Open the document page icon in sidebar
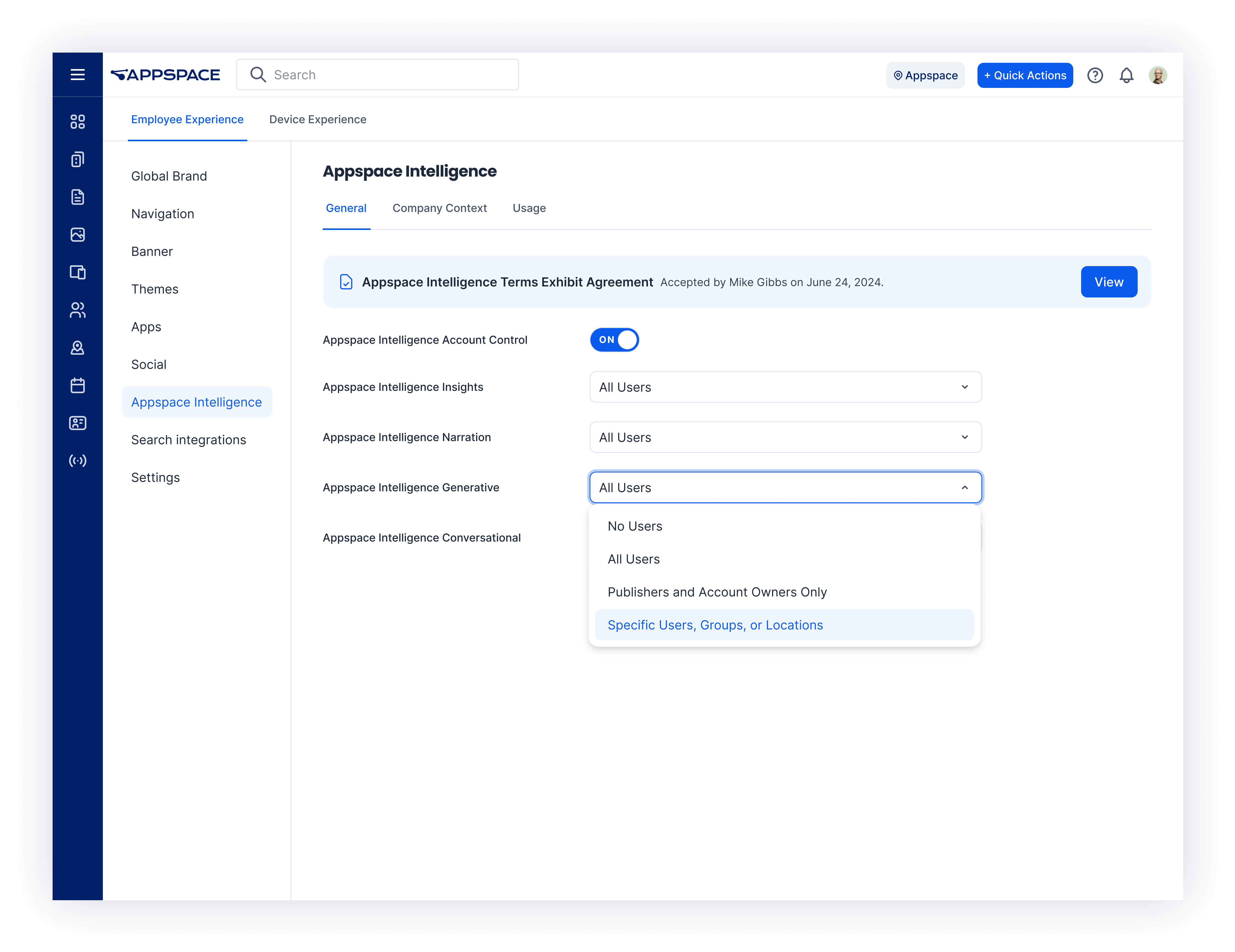This screenshot has width=1235, height=952. coord(77,197)
